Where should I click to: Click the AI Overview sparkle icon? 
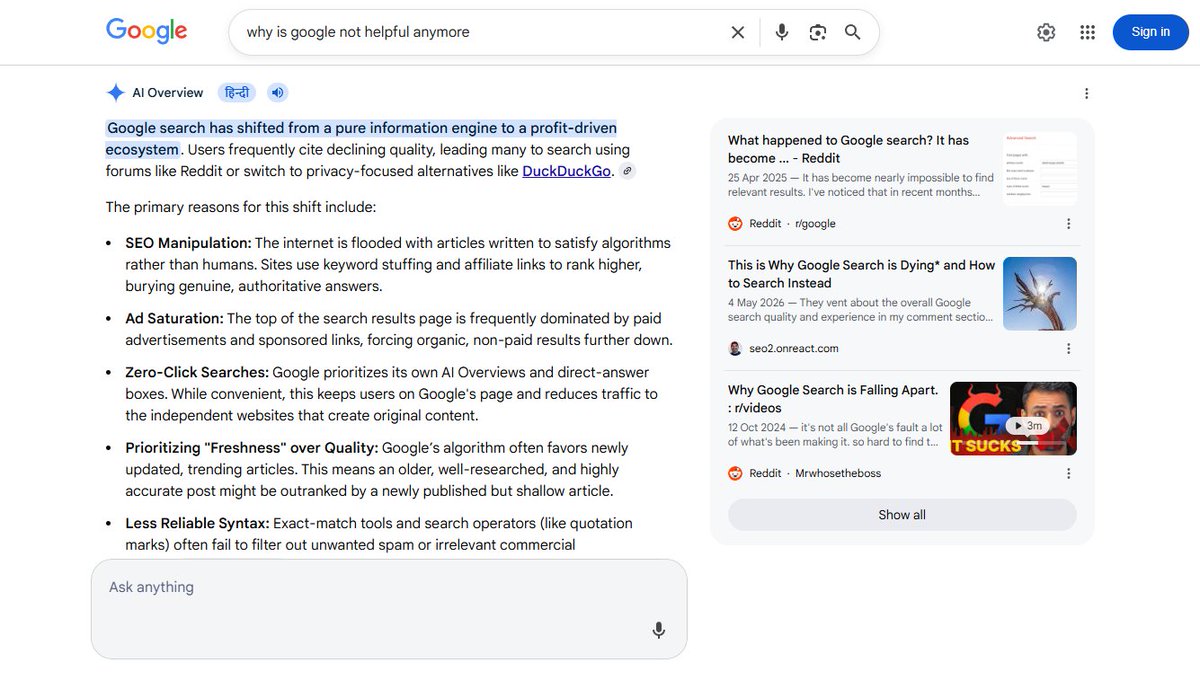point(116,93)
